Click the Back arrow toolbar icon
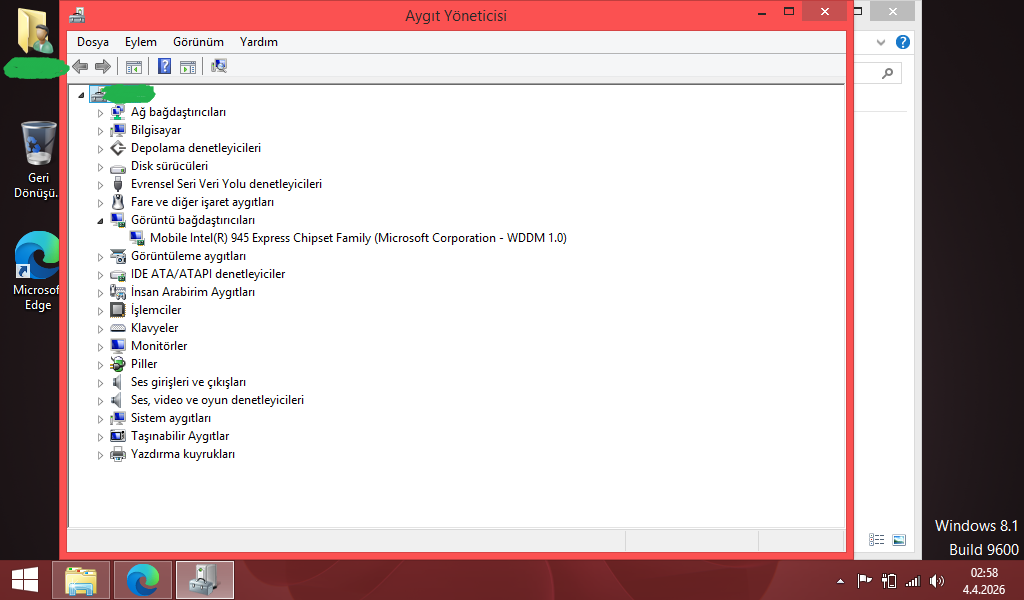This screenshot has width=1024, height=600. (80, 66)
